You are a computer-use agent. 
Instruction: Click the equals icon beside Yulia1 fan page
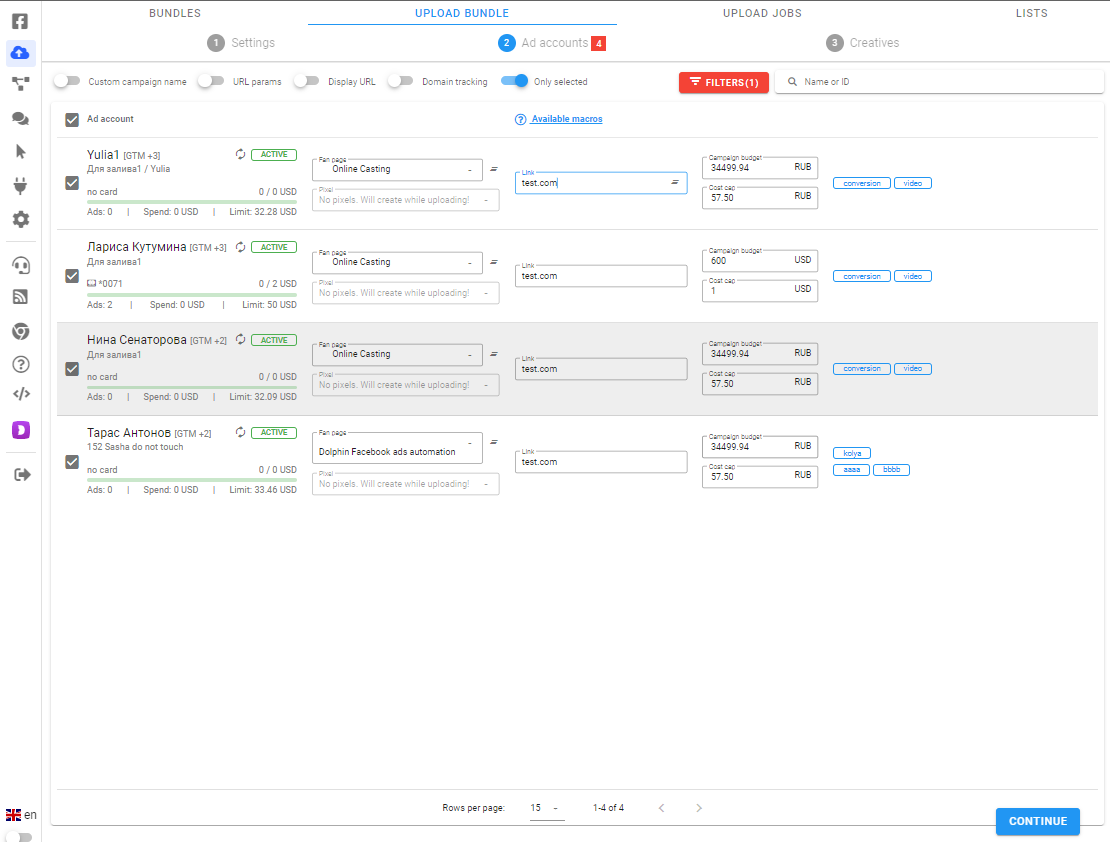tap(494, 169)
